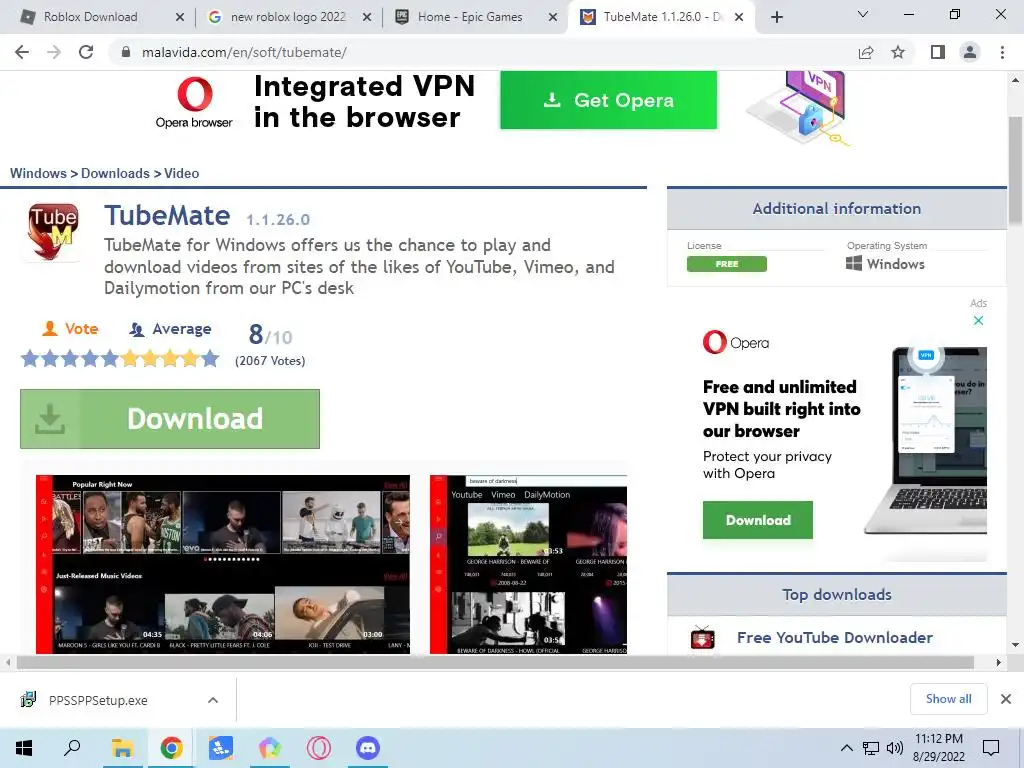Click the green Download button
This screenshot has height=768, width=1024.
click(170, 419)
